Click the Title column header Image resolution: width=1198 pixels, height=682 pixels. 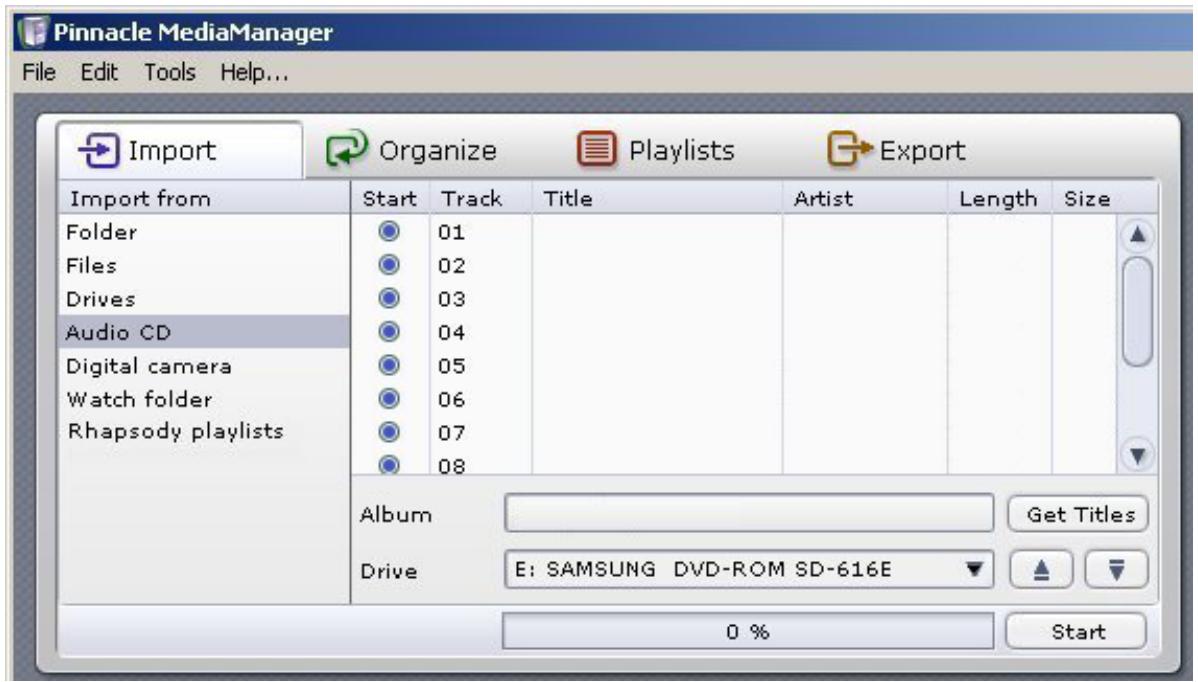[657, 199]
